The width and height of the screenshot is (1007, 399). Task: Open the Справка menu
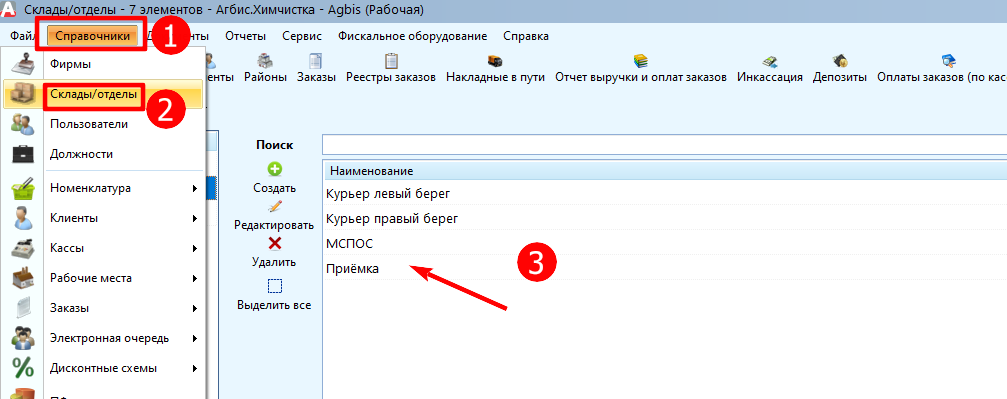[x=526, y=36]
